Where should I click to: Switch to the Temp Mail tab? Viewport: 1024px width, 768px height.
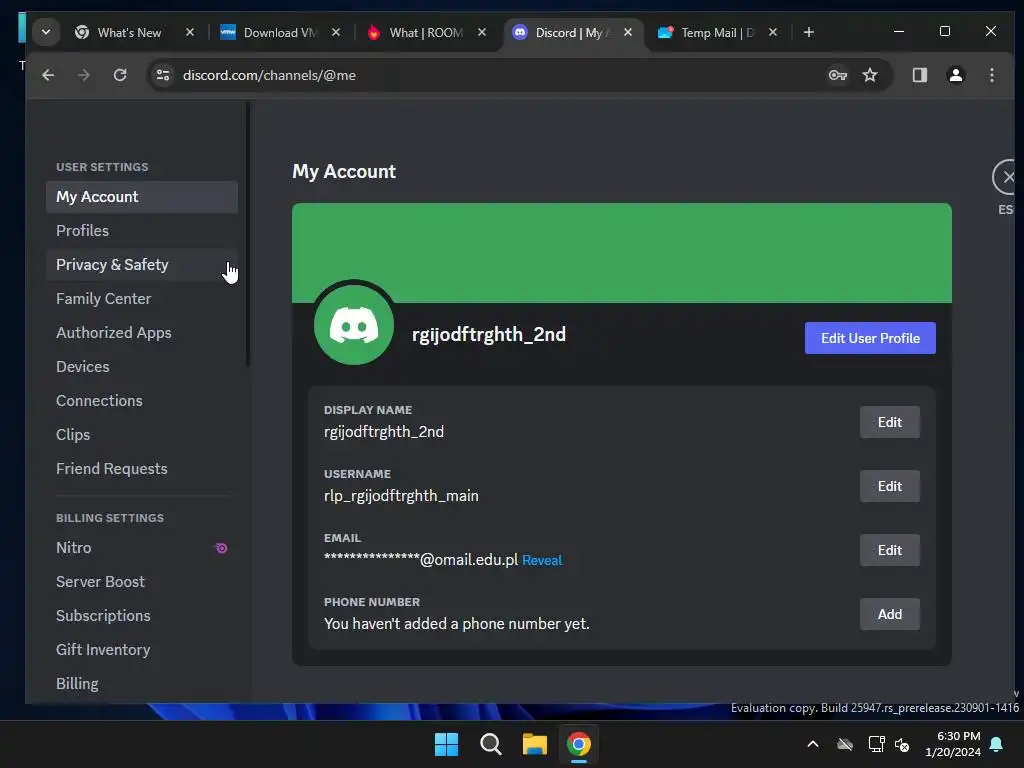(x=717, y=33)
